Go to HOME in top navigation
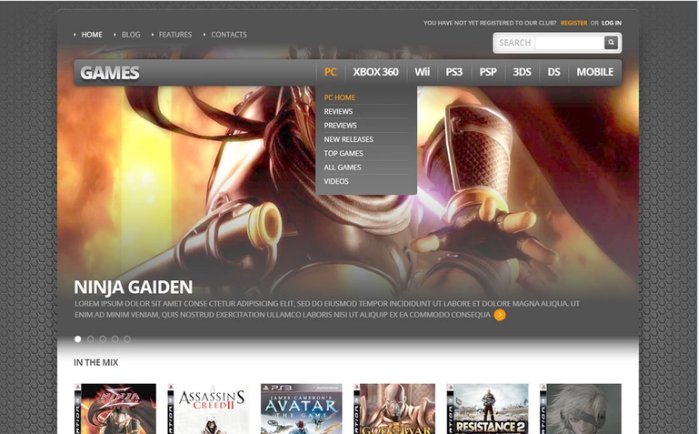 (92, 35)
